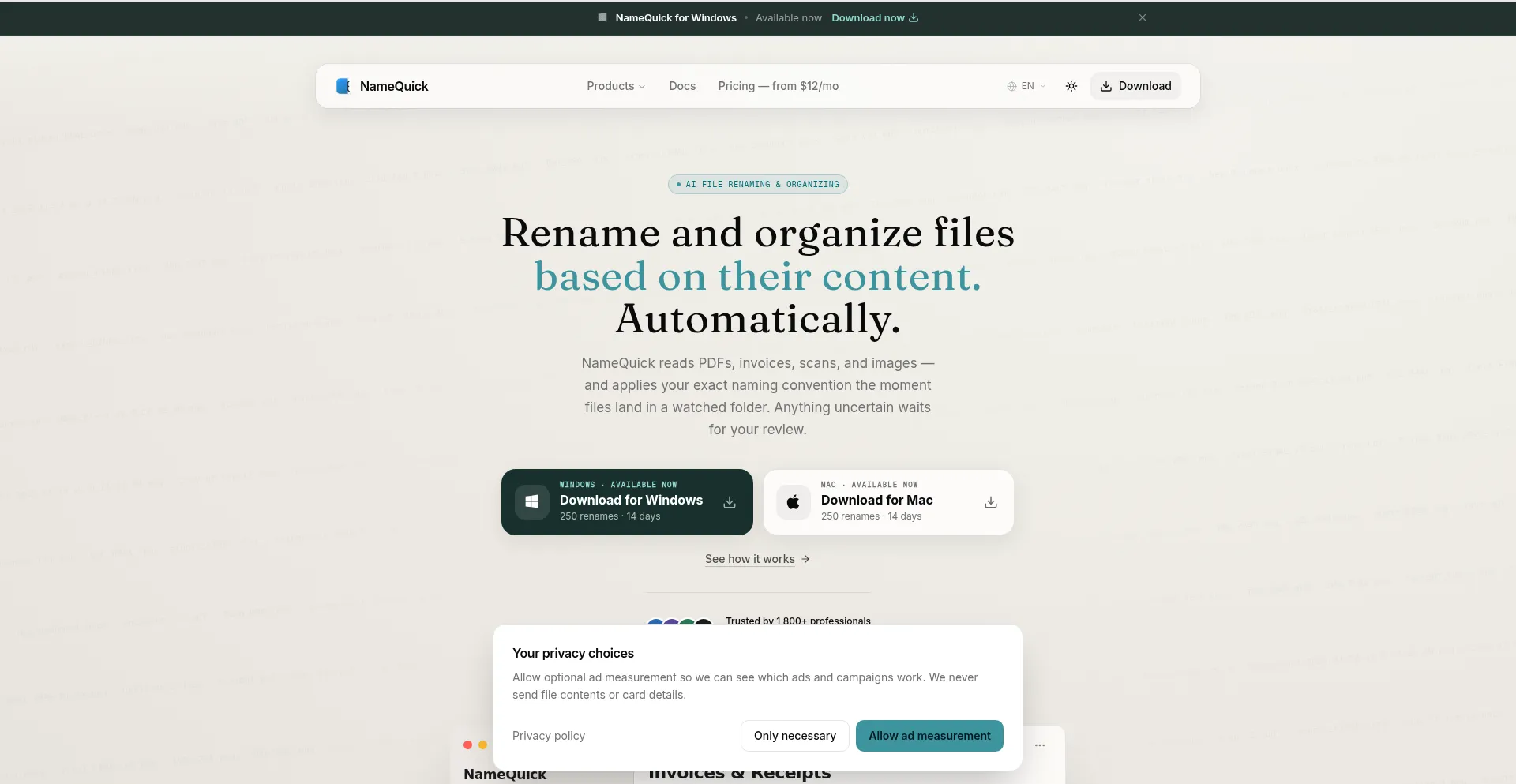Click the Apple logo tile in Mac card
1516x784 pixels.
pyautogui.click(x=794, y=502)
